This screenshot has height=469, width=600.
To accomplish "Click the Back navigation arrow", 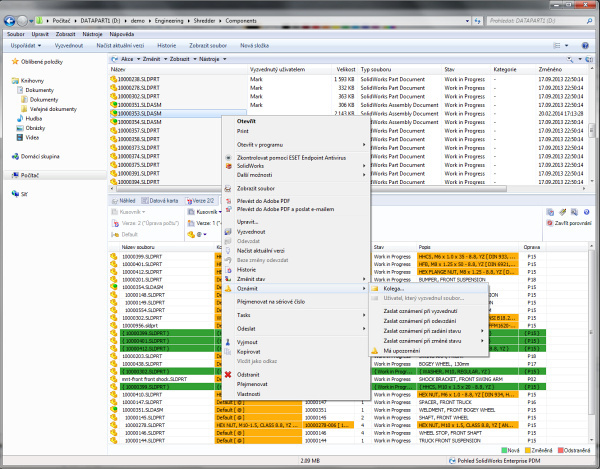I will pos(9,21).
